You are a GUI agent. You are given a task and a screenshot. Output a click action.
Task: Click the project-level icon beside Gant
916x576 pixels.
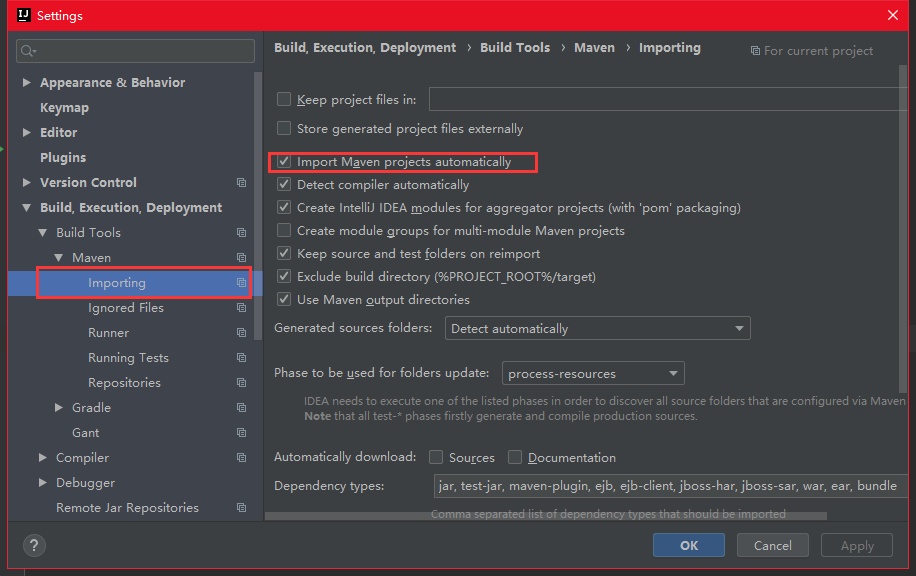(241, 433)
